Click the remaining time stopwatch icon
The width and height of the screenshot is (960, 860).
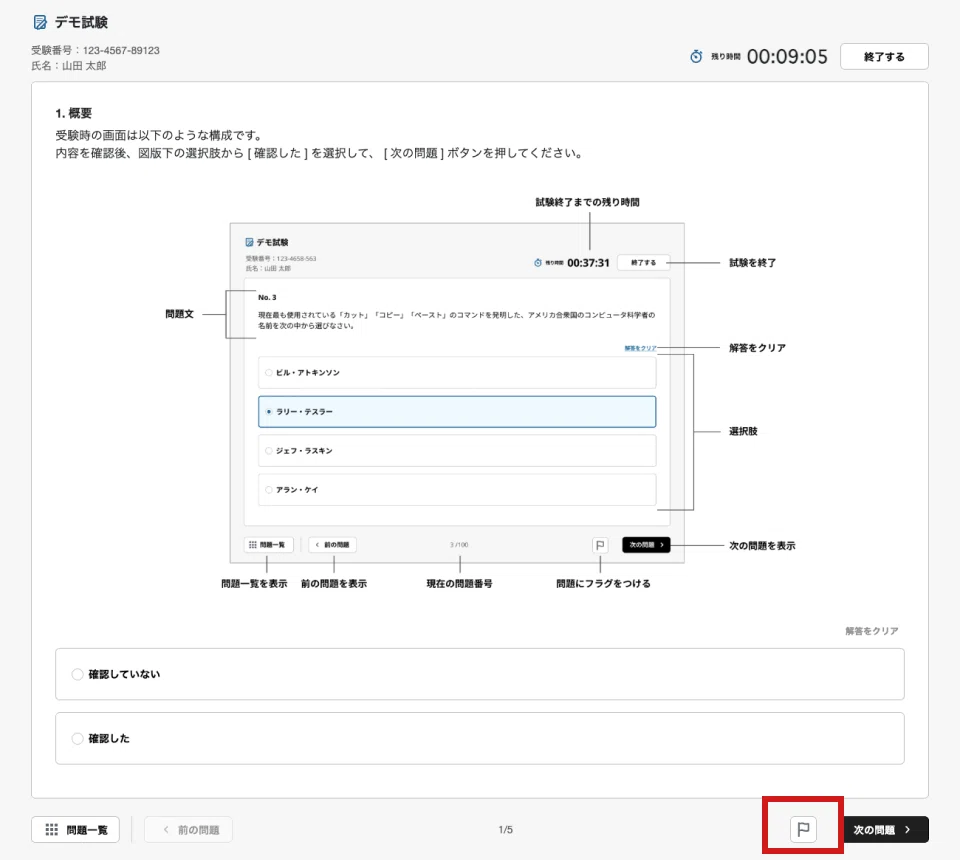(696, 56)
